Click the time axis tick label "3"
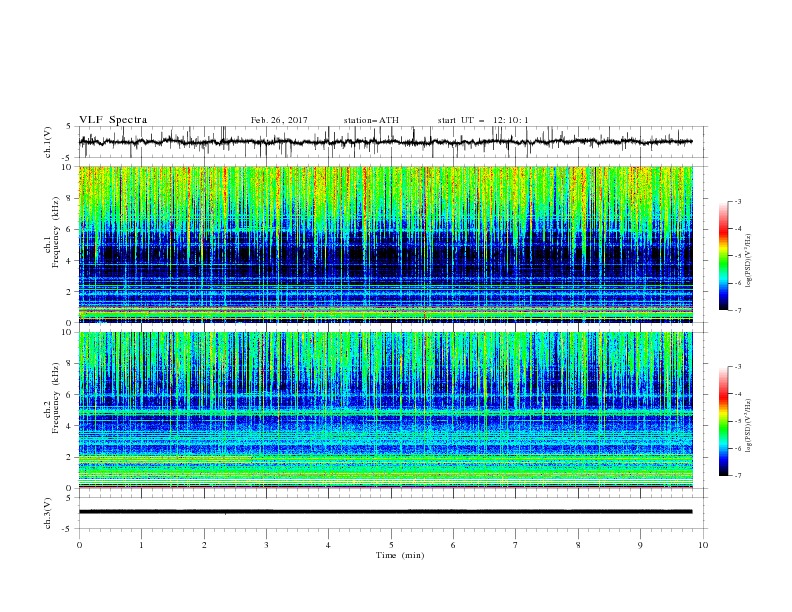792x612 pixels. point(266,545)
